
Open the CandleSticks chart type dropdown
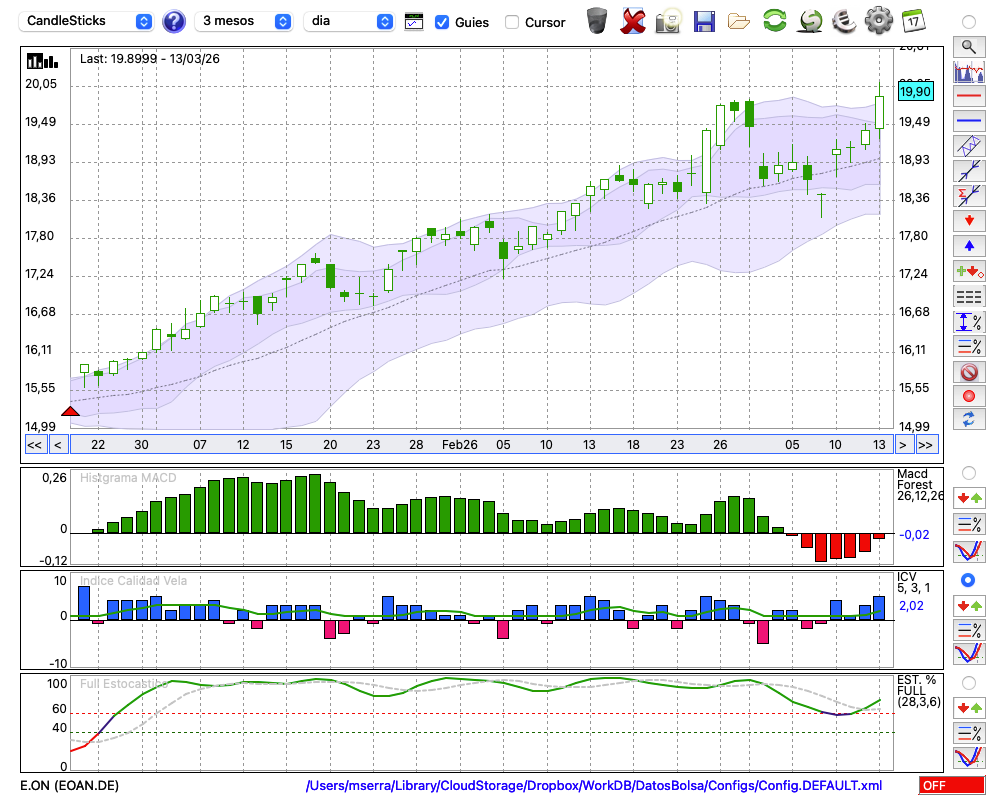87,21
